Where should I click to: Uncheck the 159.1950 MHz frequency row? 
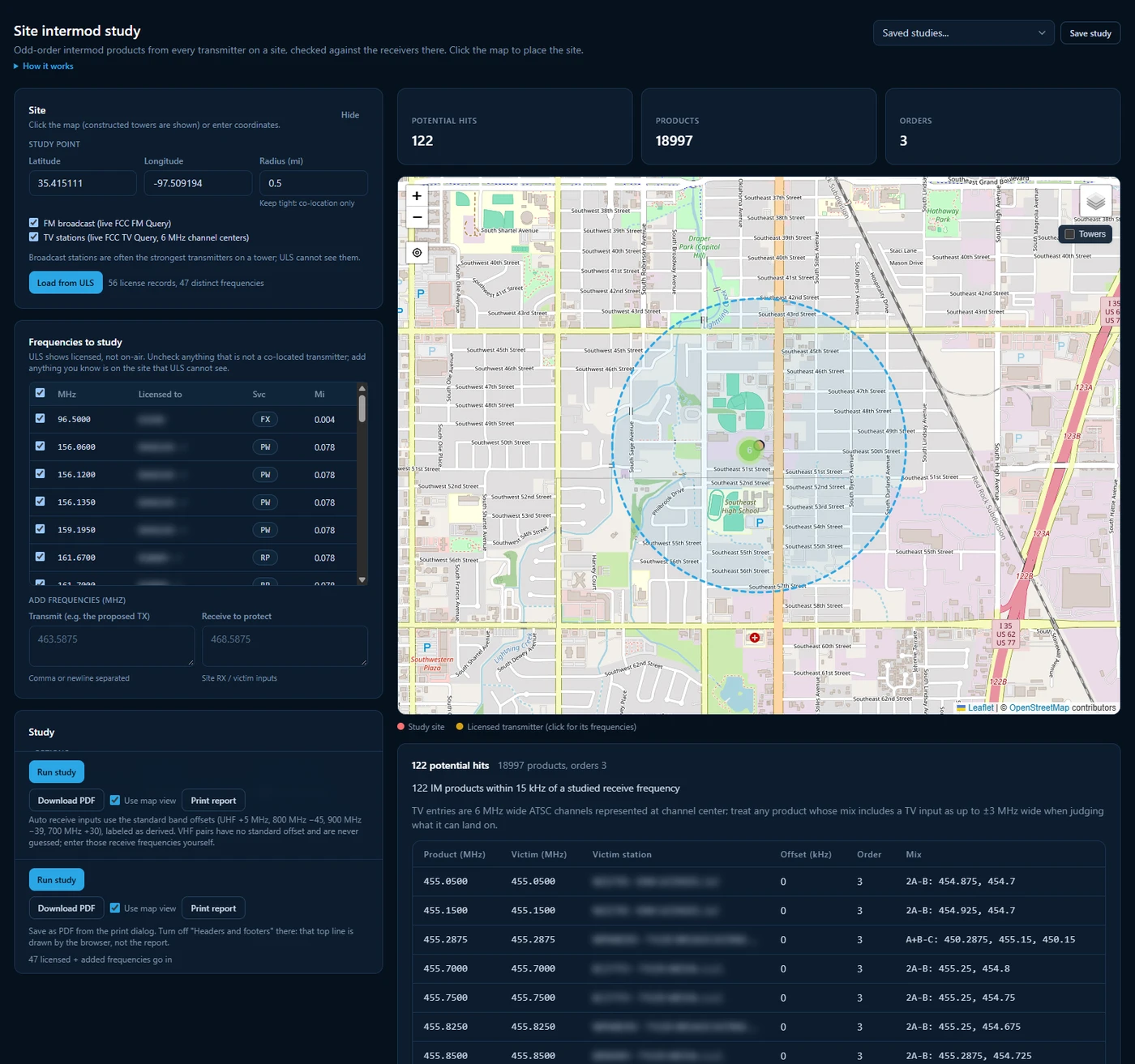tap(40, 529)
